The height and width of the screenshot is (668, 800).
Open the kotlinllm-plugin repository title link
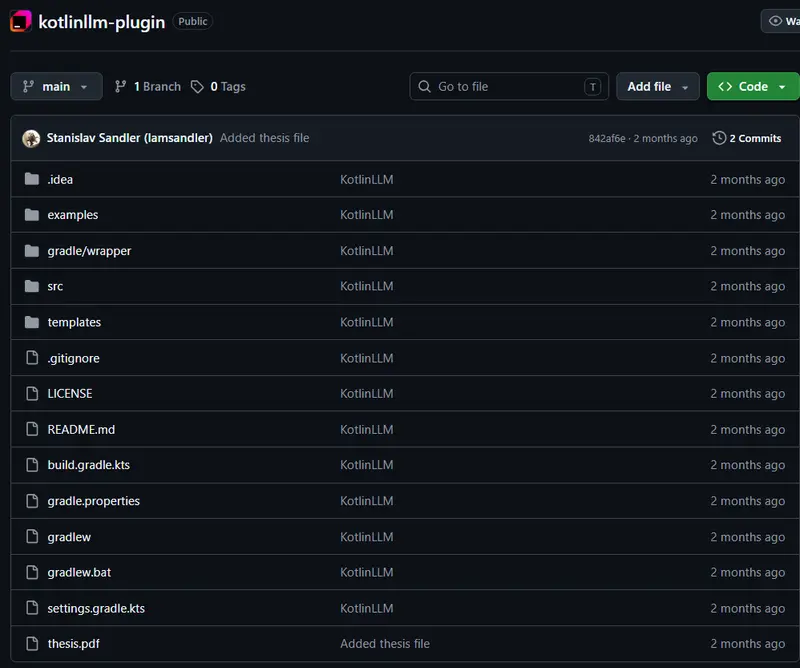[x=102, y=22]
